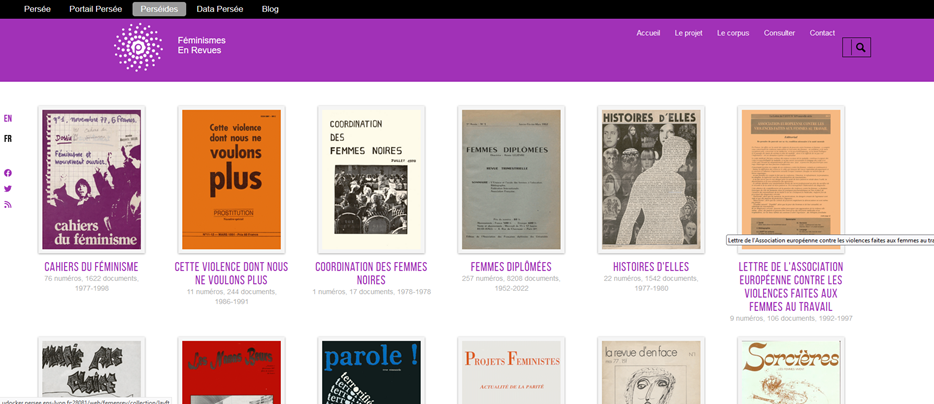The height and width of the screenshot is (404, 934).
Task: Click the Féminismes En Revues circular logo
Action: point(138,47)
